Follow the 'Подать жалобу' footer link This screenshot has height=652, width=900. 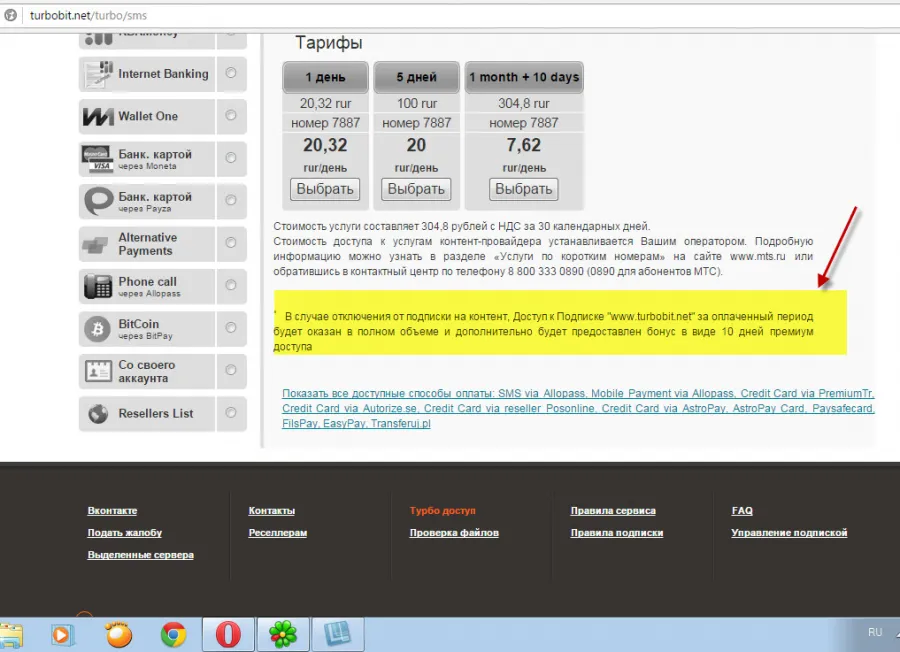(125, 533)
